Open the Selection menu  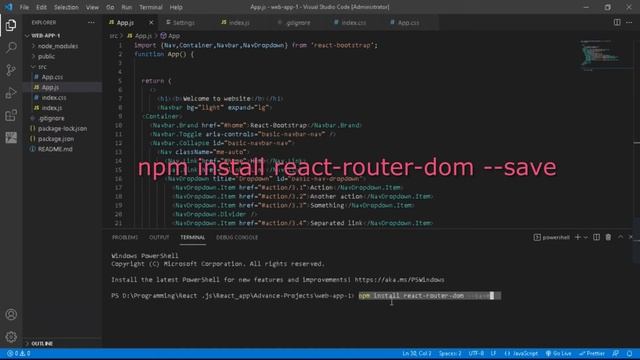66,7
